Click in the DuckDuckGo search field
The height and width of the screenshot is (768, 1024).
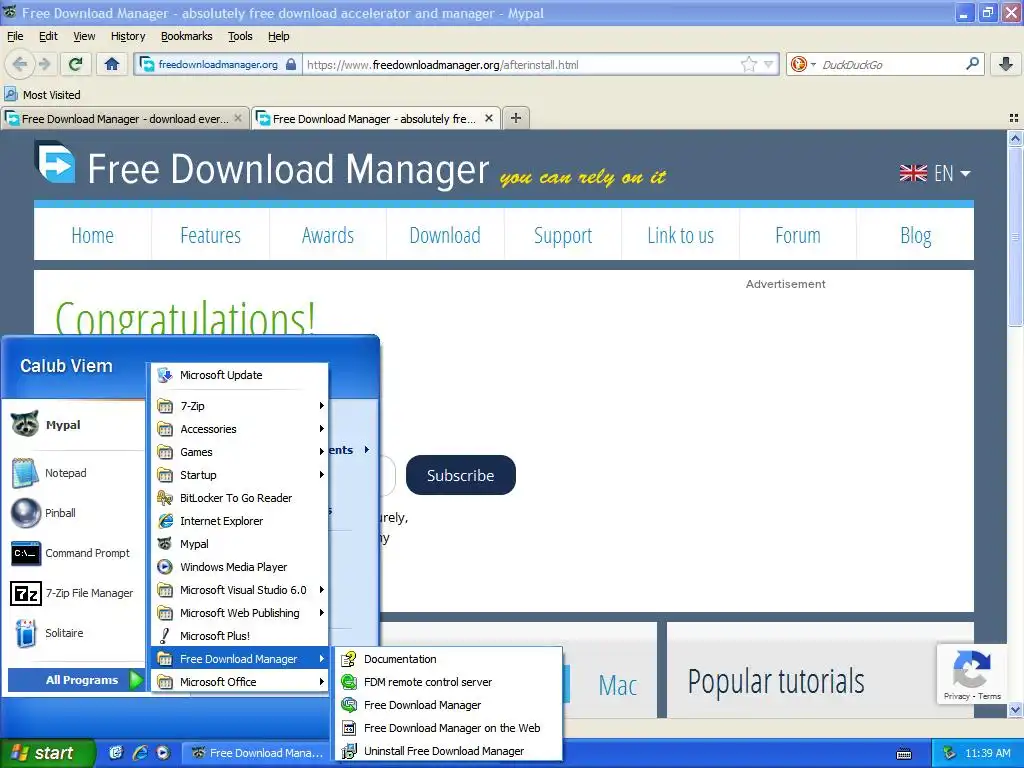click(888, 64)
